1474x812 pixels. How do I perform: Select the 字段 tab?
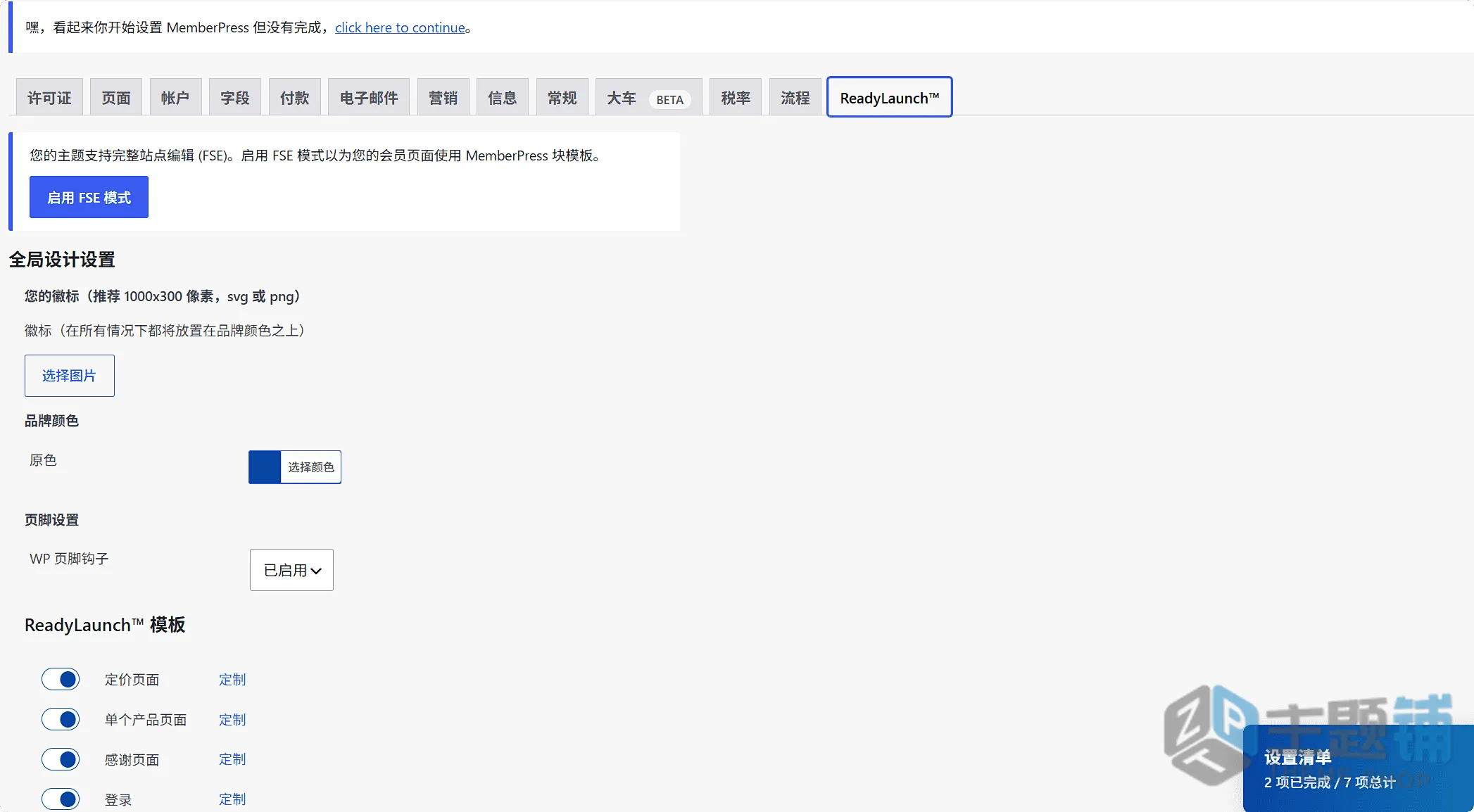tap(235, 97)
